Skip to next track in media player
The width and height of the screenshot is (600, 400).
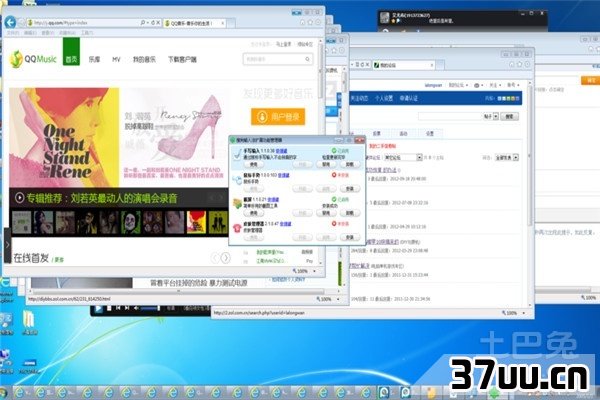coord(127,308)
